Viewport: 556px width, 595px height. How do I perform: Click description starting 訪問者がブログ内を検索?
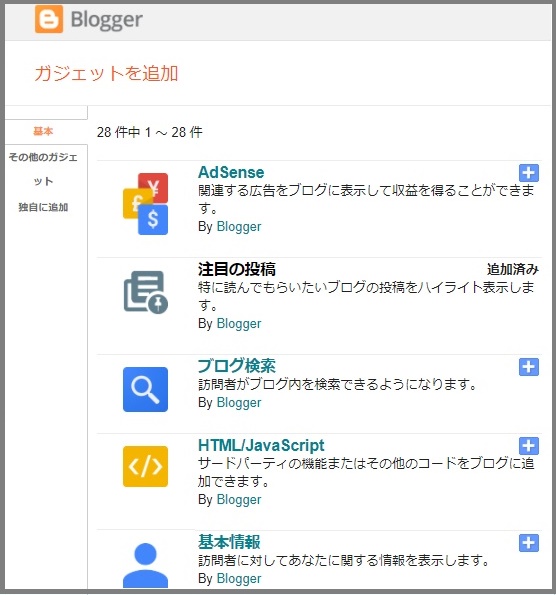[x=337, y=385]
